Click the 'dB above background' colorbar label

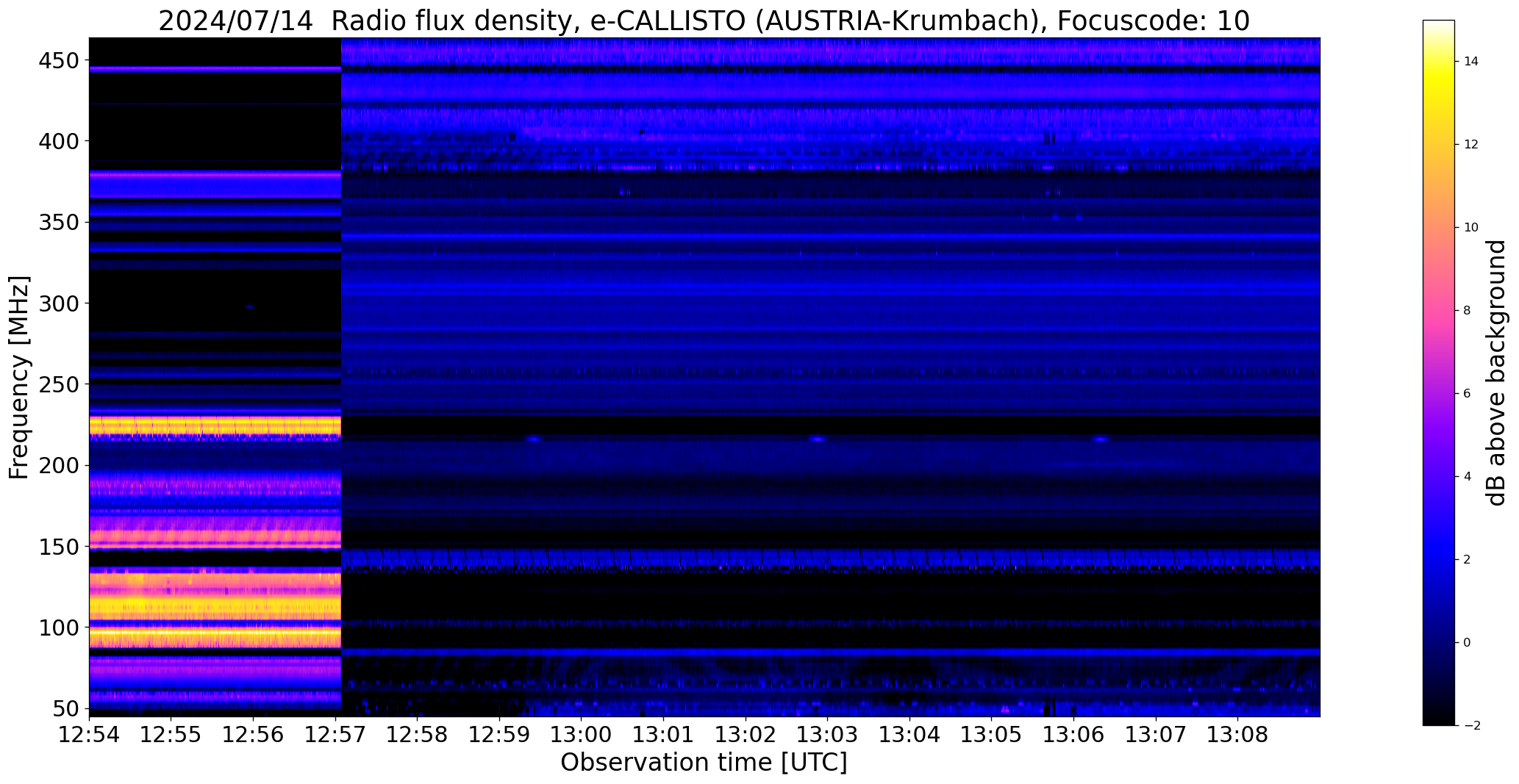tap(1496, 373)
